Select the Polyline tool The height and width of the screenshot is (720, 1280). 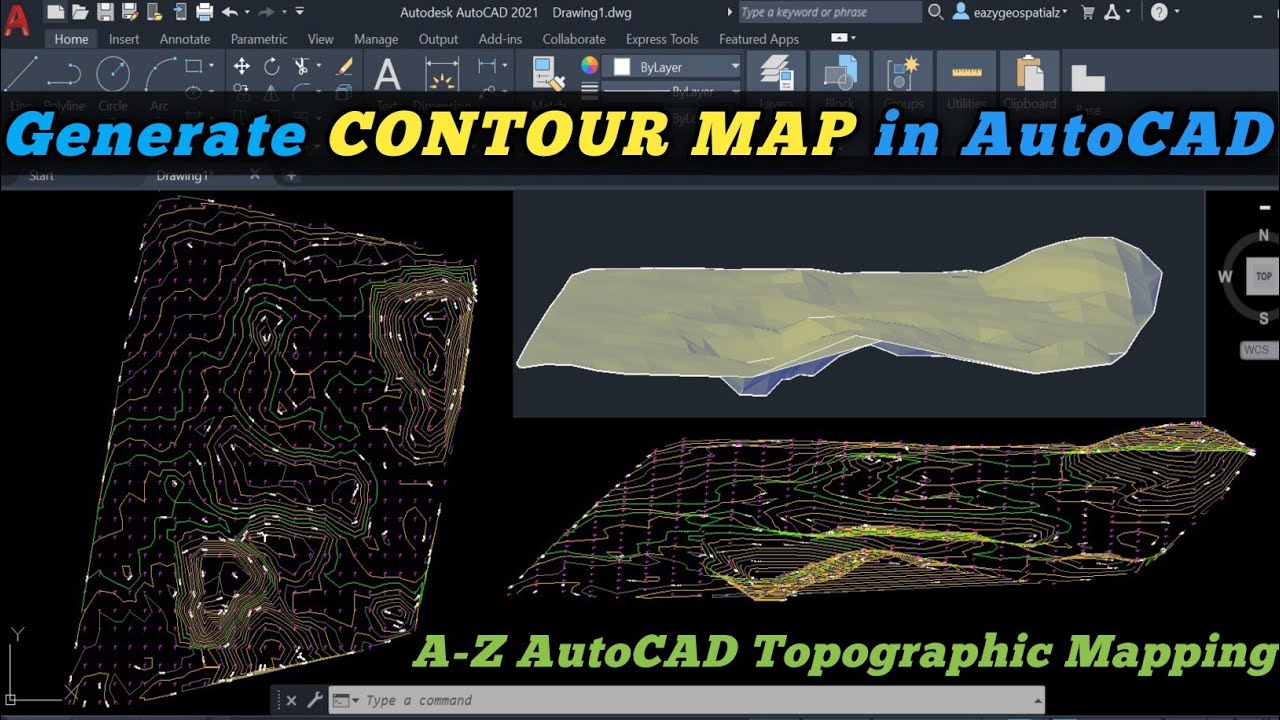pos(65,73)
